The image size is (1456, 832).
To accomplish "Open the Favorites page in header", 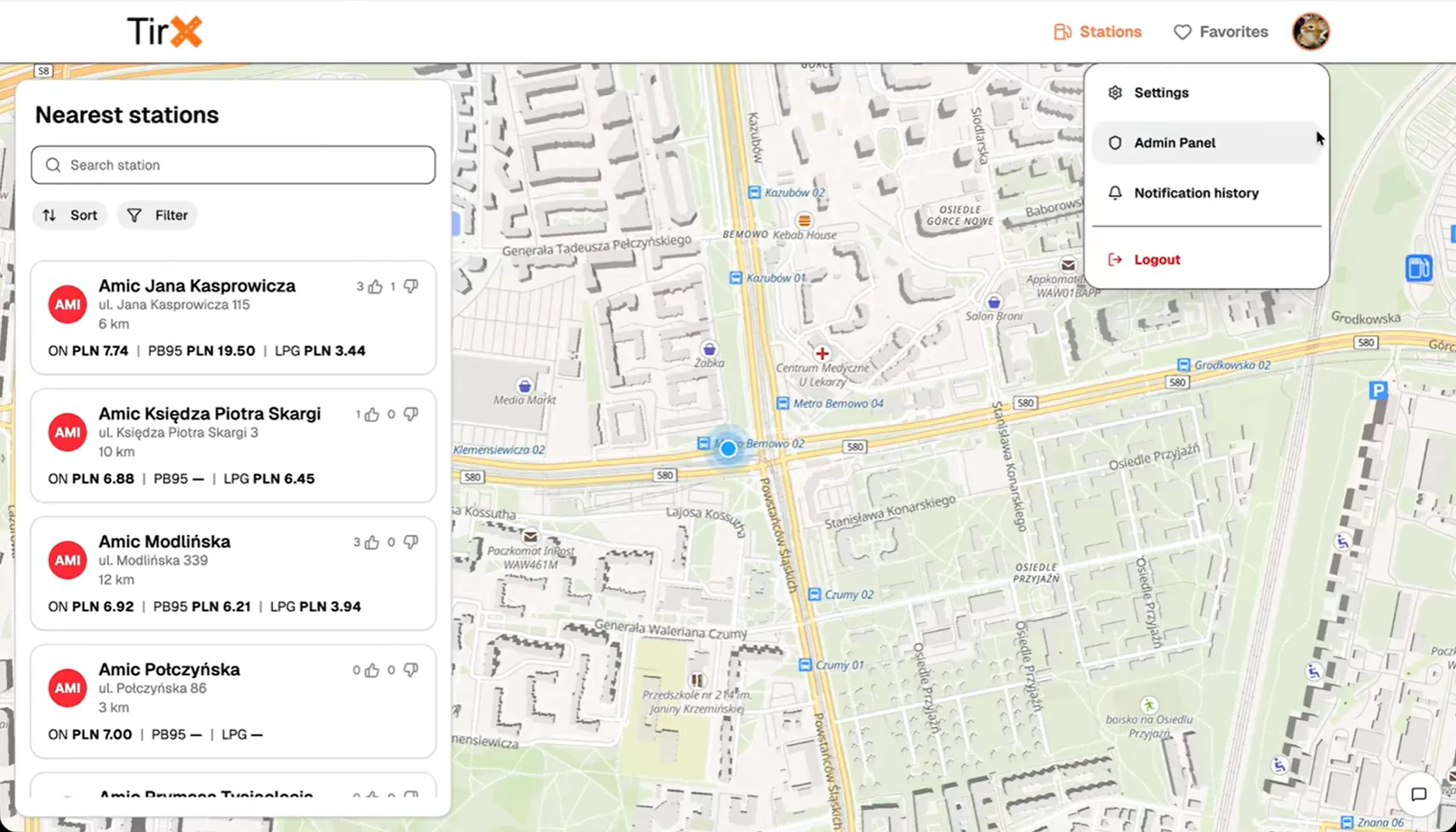I will click(1220, 32).
